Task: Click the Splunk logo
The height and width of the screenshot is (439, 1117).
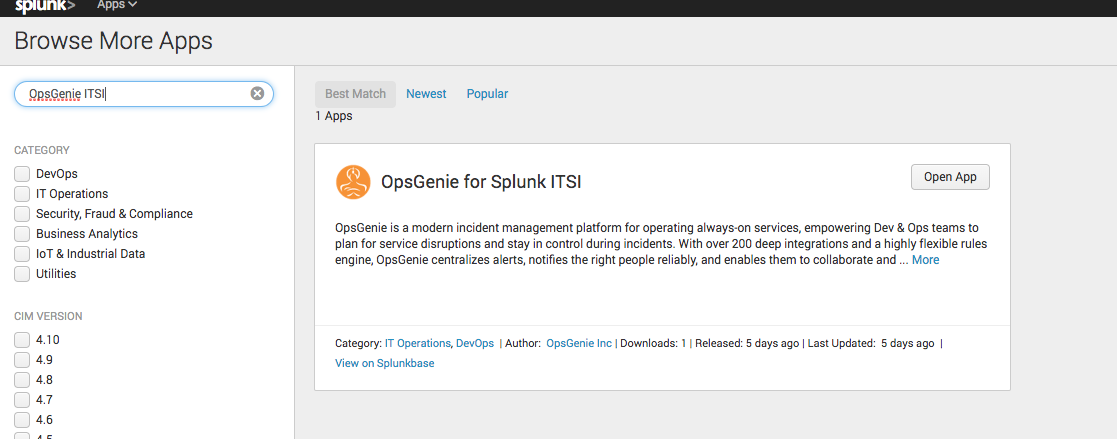Action: pos(45,6)
